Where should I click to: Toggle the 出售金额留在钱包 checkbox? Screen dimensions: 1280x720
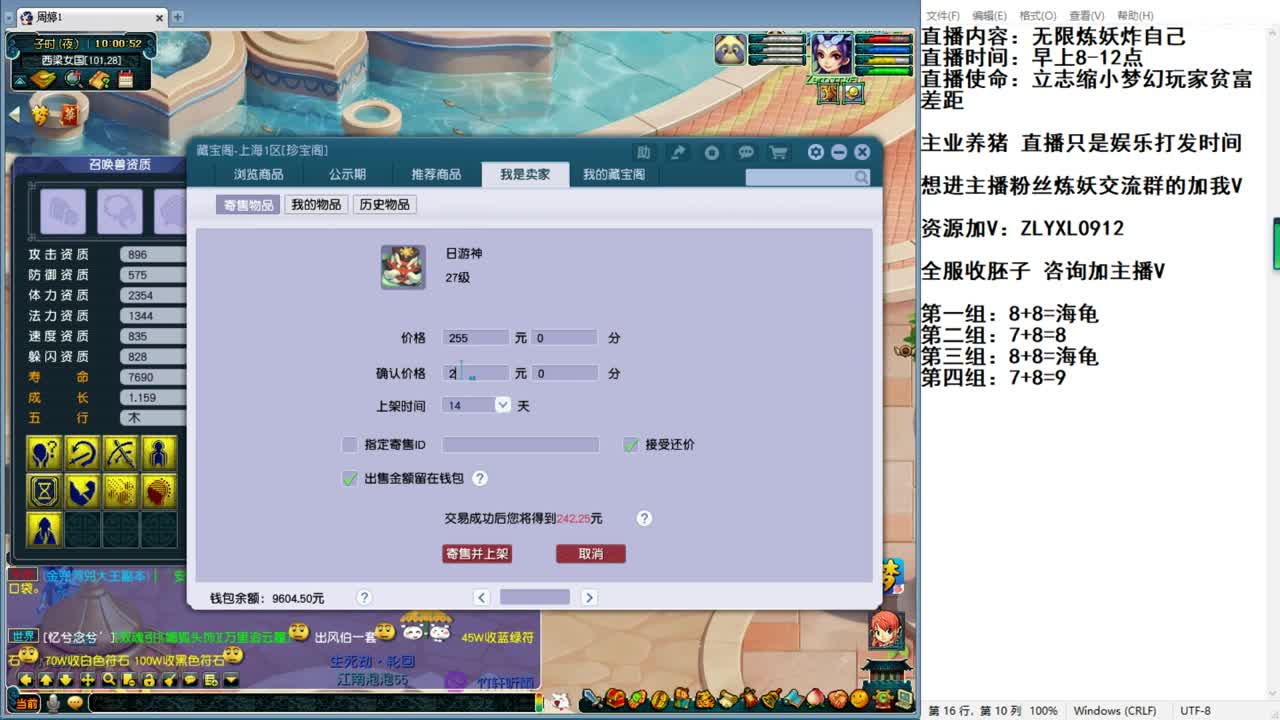[349, 479]
